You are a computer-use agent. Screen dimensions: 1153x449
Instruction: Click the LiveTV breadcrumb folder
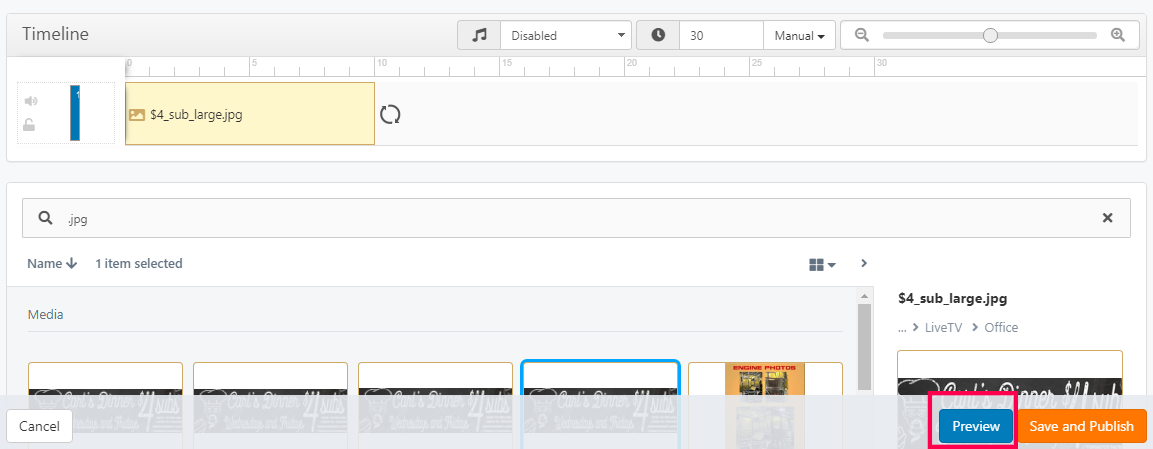(x=943, y=328)
